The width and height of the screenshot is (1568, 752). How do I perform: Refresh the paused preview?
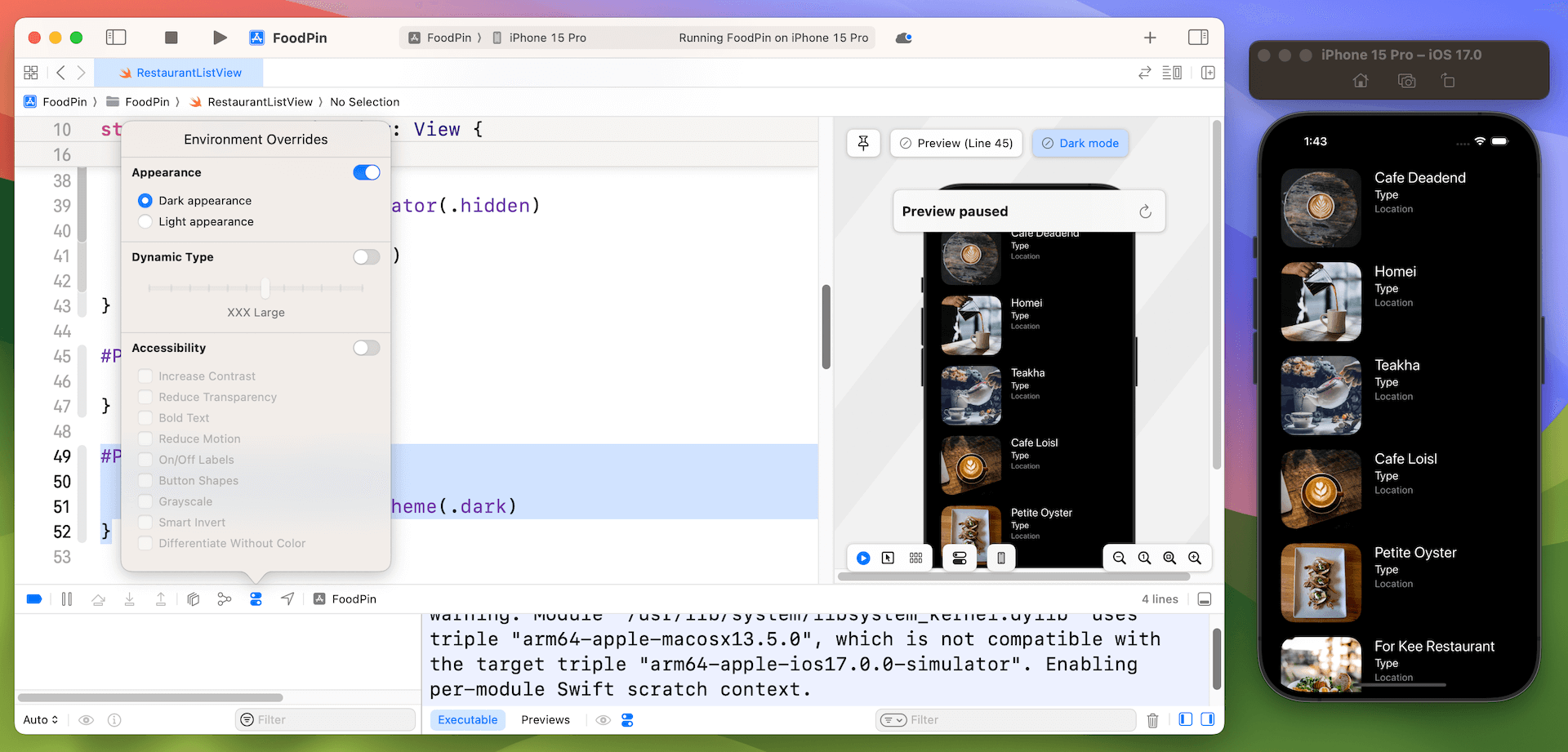tap(1145, 211)
